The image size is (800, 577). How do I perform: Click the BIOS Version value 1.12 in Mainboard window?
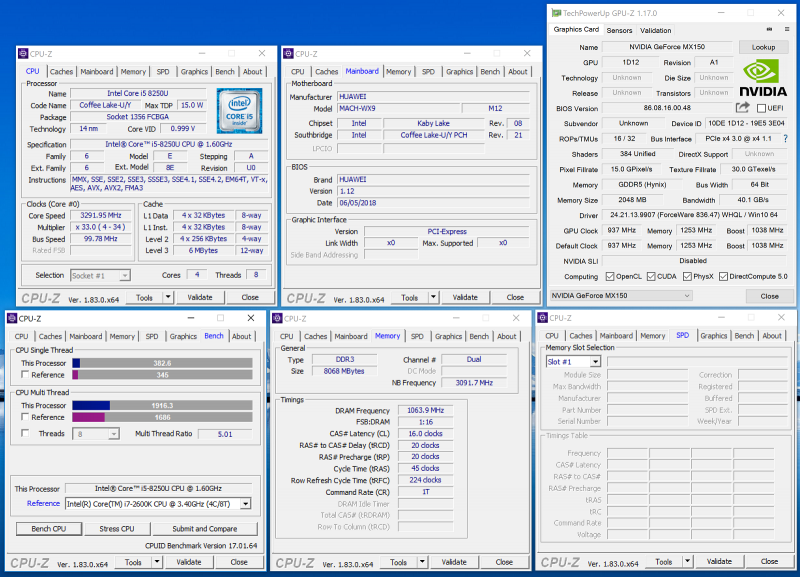(x=433, y=191)
